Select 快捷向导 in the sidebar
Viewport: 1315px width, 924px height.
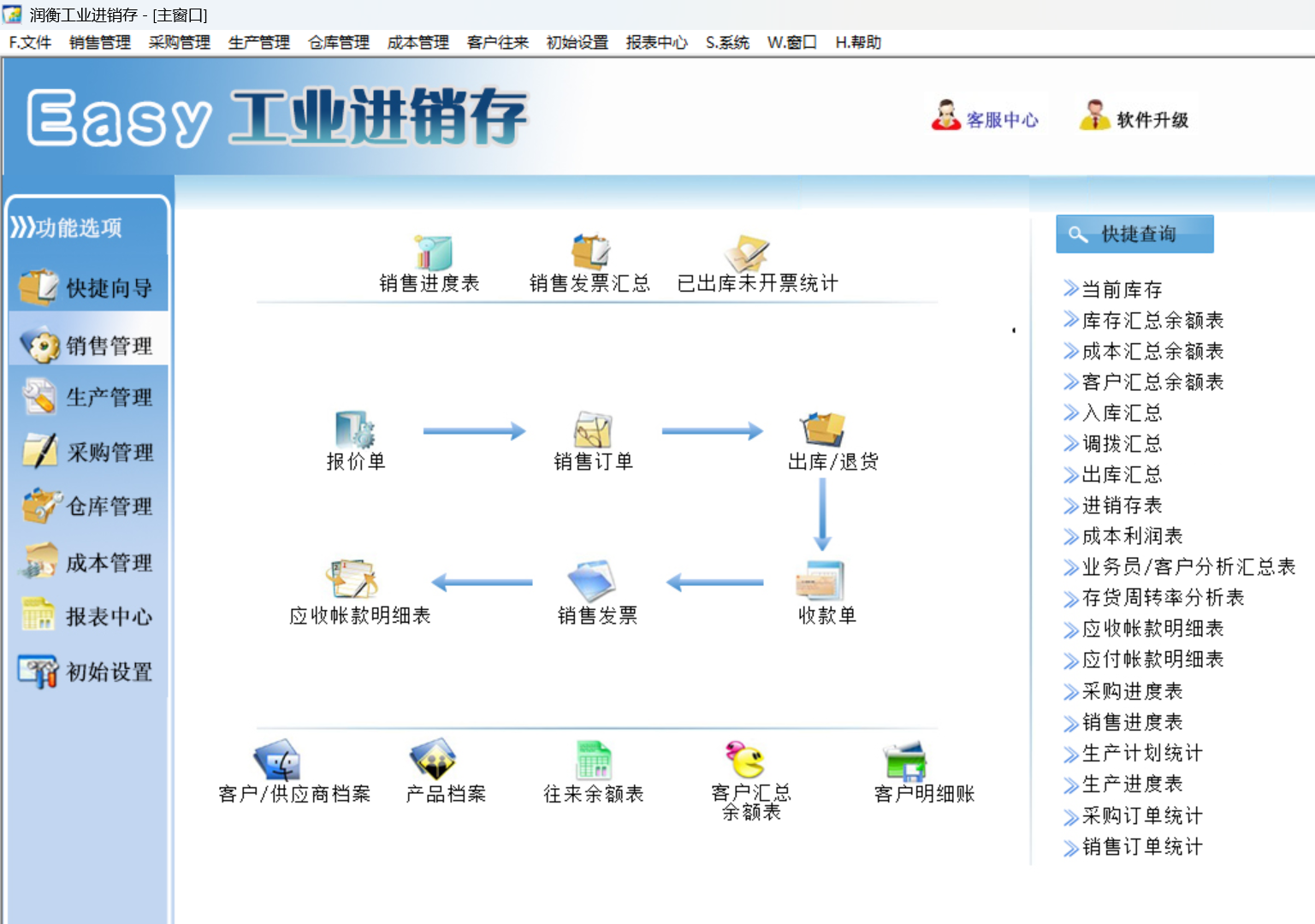(x=88, y=287)
